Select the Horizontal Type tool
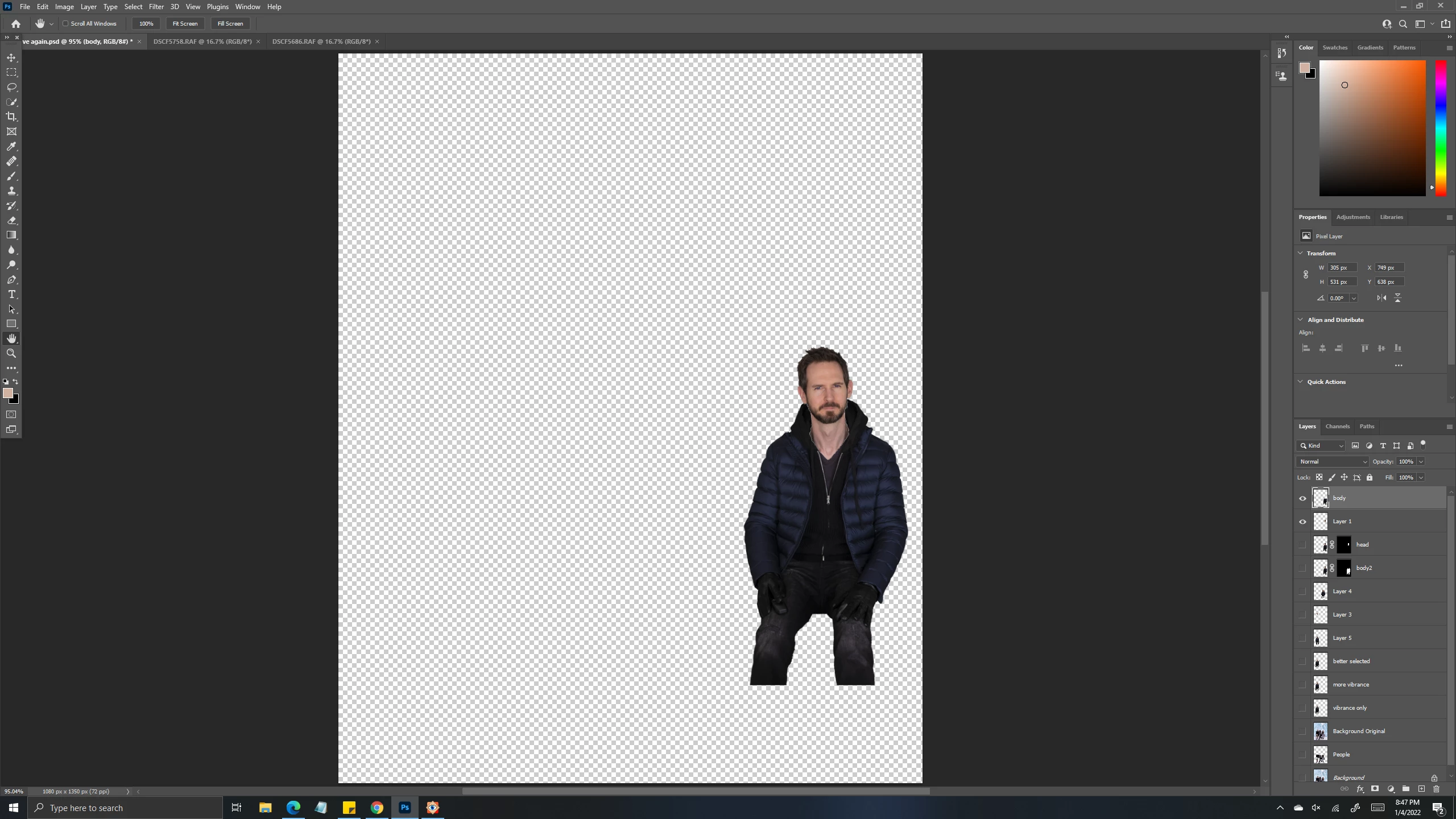Image resolution: width=1456 pixels, height=819 pixels. click(11, 294)
